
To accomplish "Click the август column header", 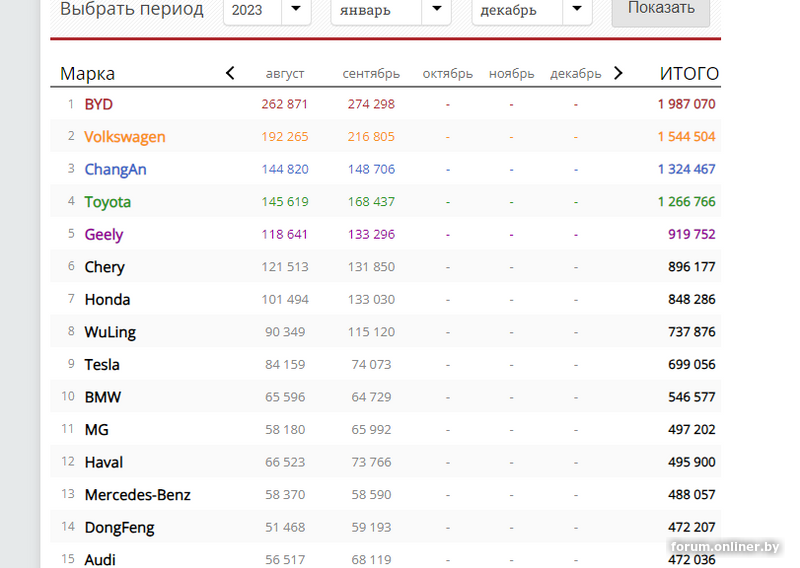I will coord(285,74).
